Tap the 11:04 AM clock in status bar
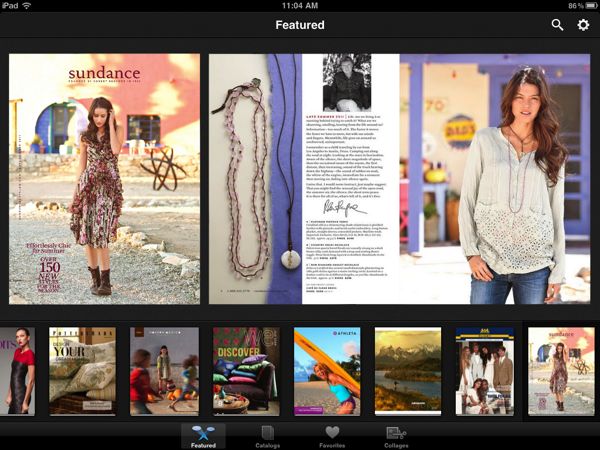The width and height of the screenshot is (600, 450). pyautogui.click(x=300, y=6)
